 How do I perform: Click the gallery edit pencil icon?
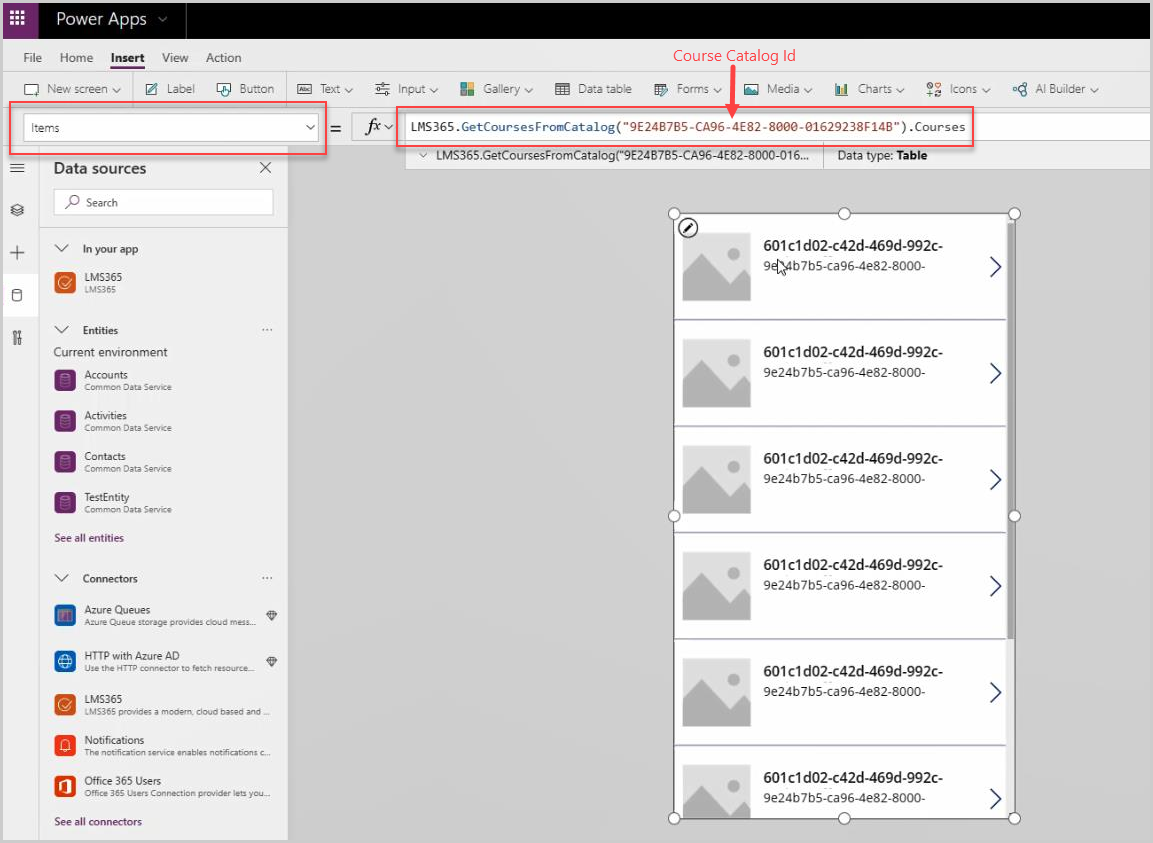pos(688,228)
